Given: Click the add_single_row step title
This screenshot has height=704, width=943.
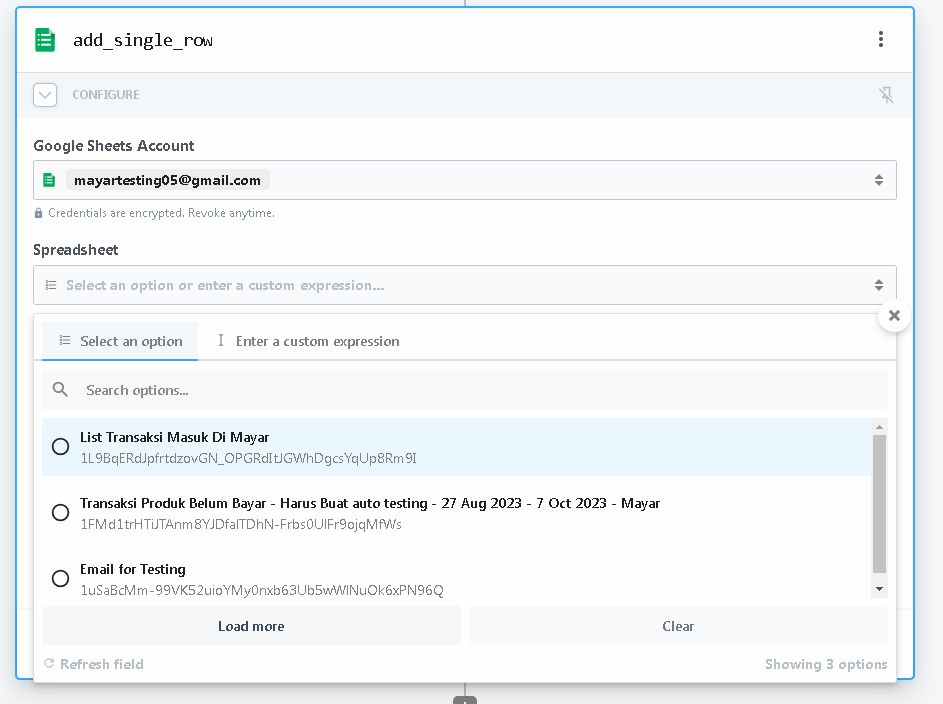Looking at the screenshot, I should pyautogui.click(x=143, y=40).
